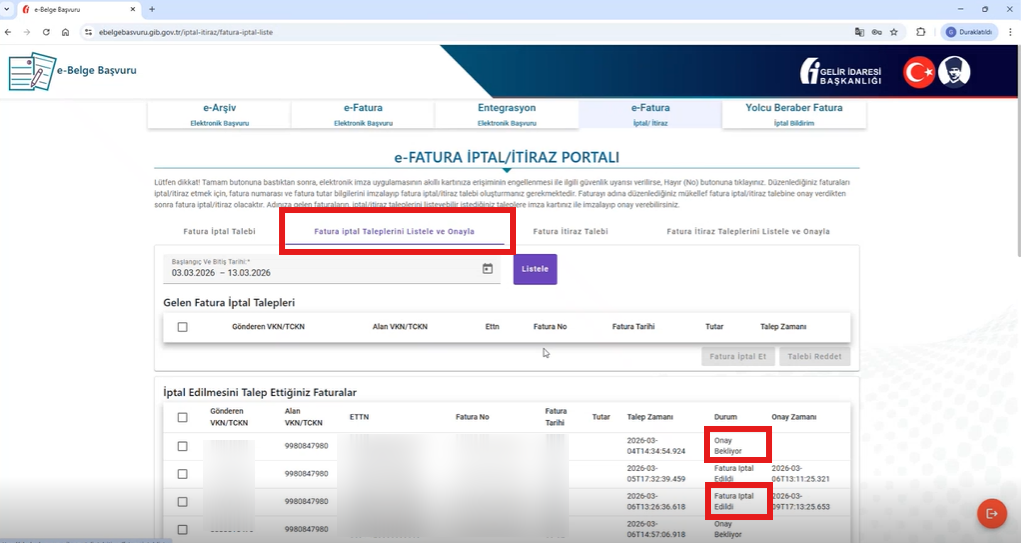Select all in İptal Edilmesini Talep Ettiğiniz Faturalar
The height and width of the screenshot is (543, 1021).
click(x=182, y=417)
